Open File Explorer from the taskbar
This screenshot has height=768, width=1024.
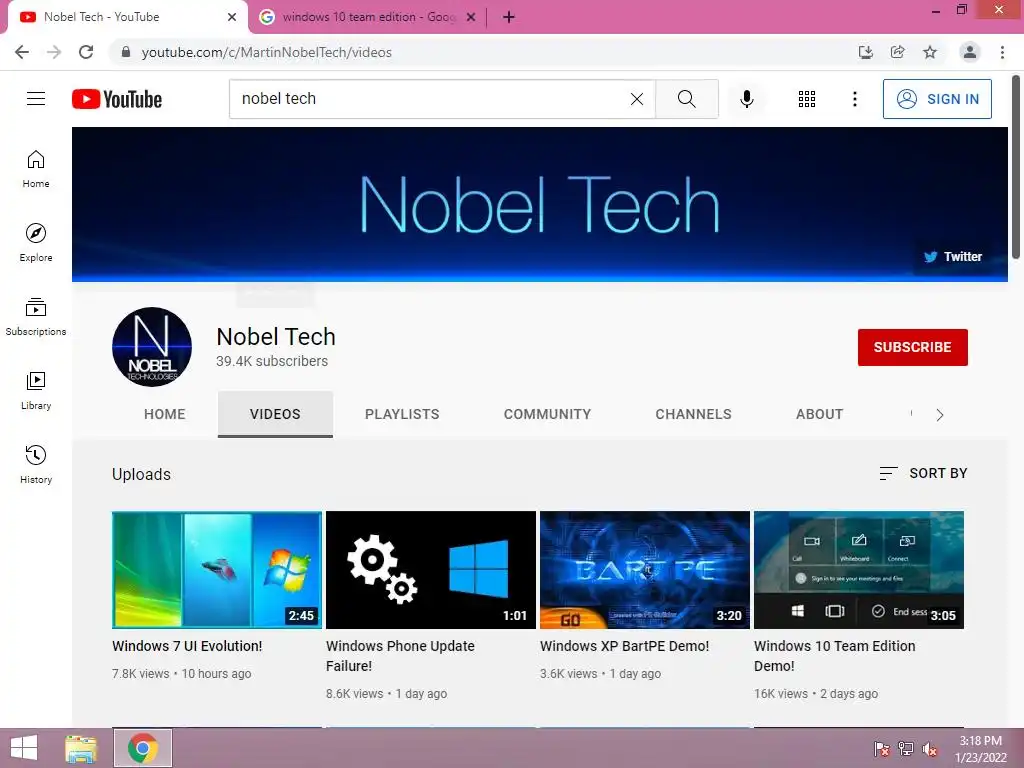[x=81, y=748]
